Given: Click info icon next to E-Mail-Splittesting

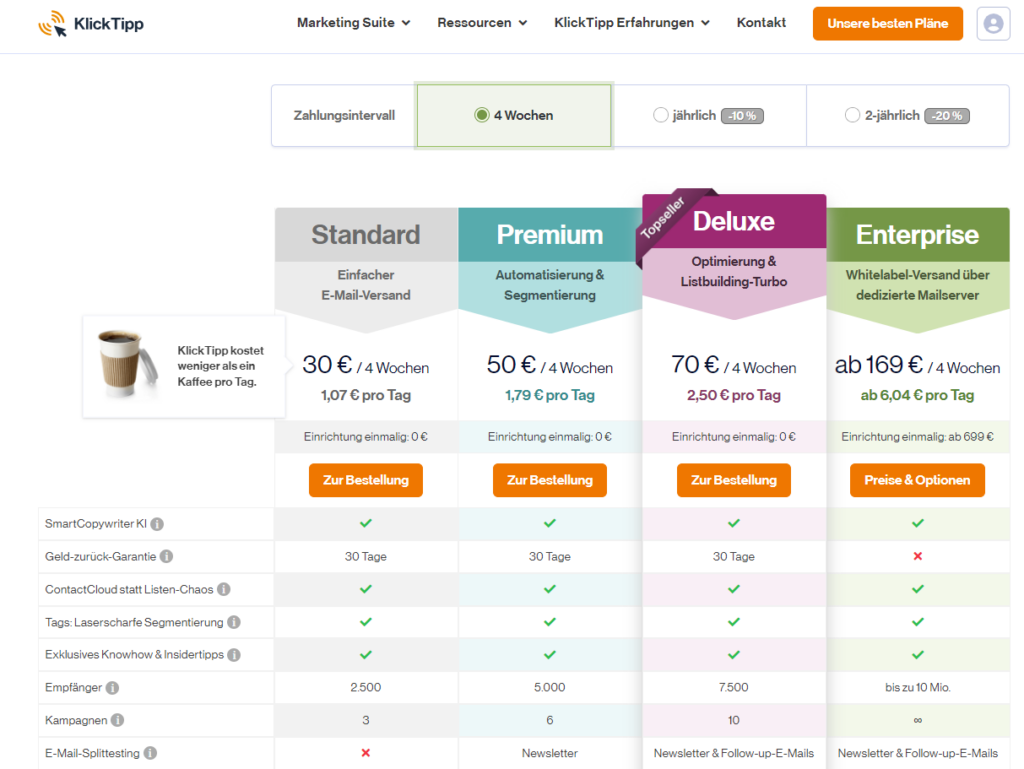Looking at the screenshot, I should click(150, 753).
